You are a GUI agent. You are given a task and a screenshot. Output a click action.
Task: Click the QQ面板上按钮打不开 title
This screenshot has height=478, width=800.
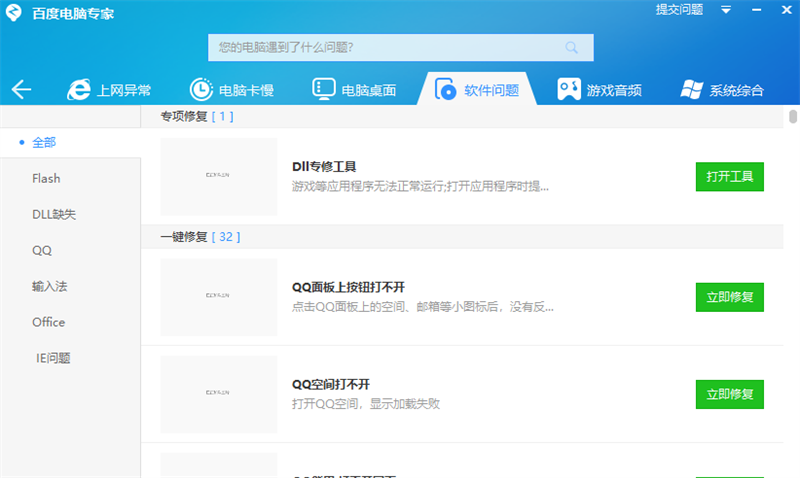[x=348, y=287]
